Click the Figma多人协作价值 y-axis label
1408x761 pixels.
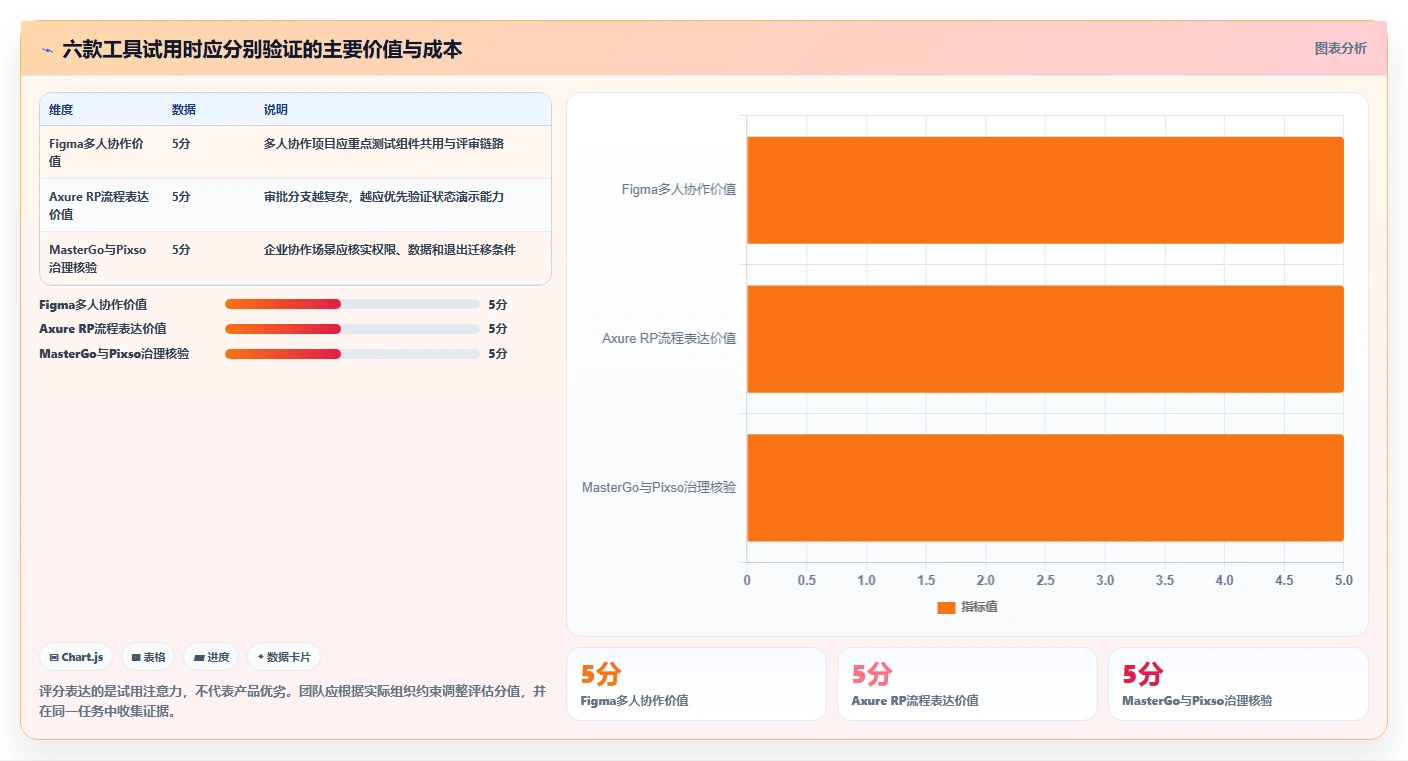pos(679,190)
